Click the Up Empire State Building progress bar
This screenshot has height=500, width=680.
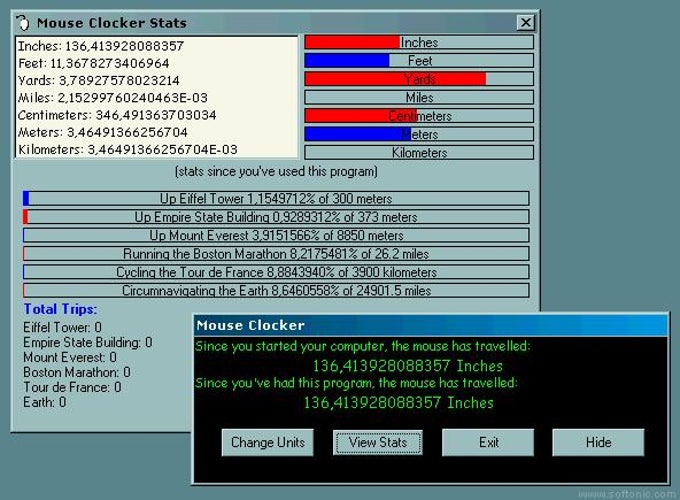276,217
